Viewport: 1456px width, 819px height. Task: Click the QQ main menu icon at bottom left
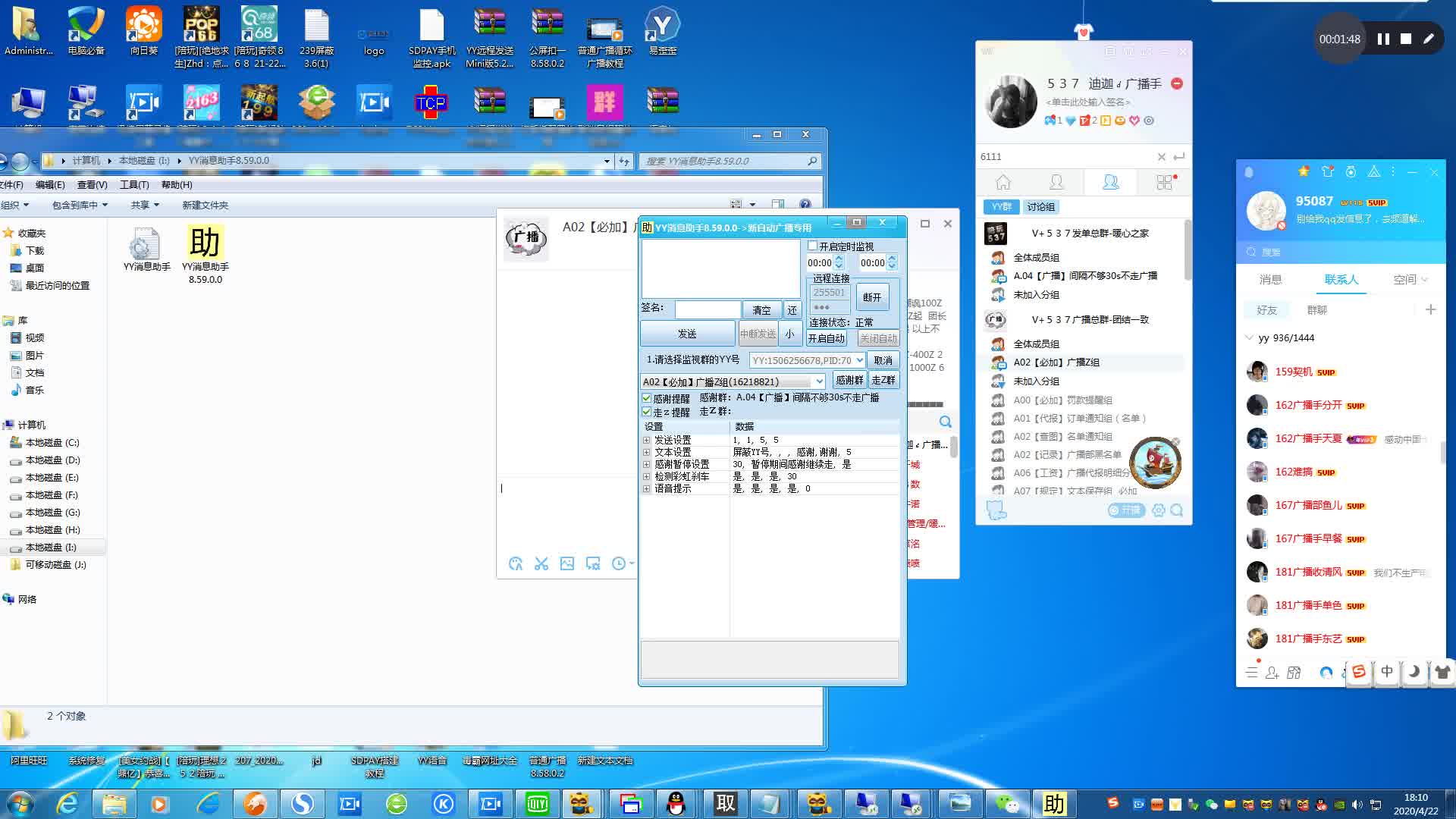tap(1251, 672)
